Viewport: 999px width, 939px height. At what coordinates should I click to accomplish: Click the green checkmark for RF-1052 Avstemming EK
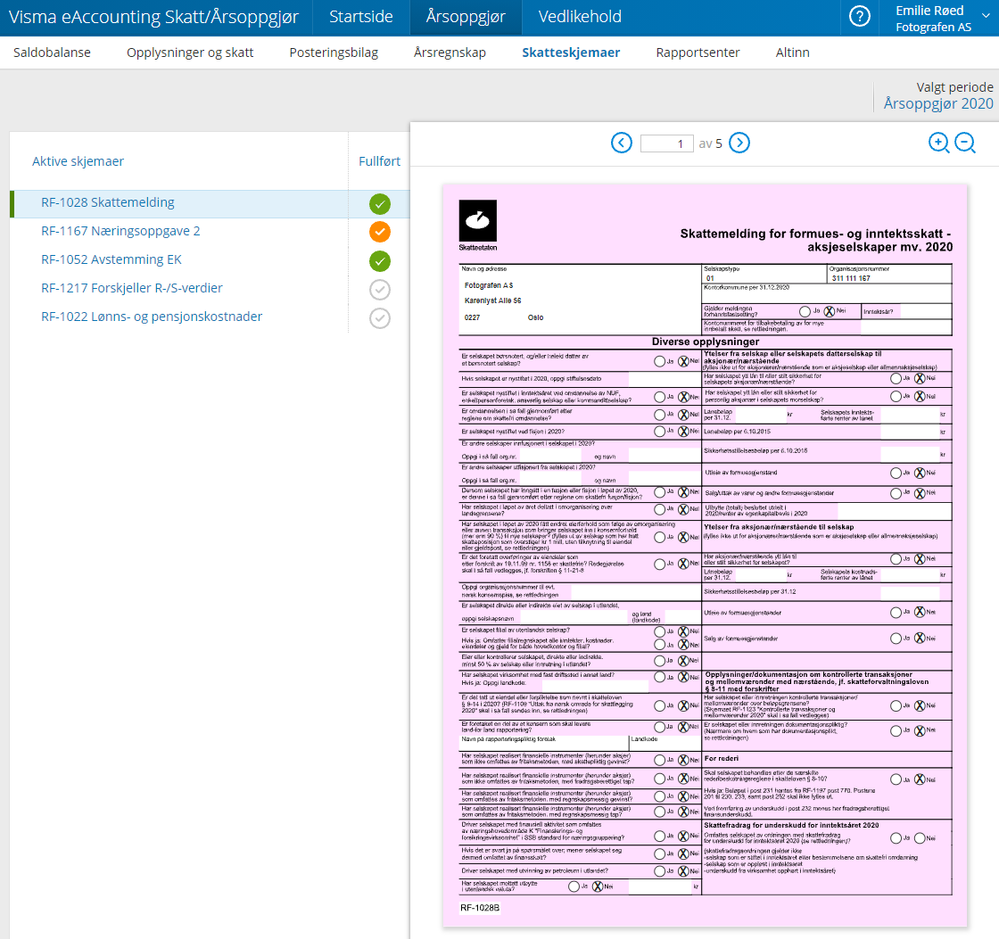(x=380, y=261)
